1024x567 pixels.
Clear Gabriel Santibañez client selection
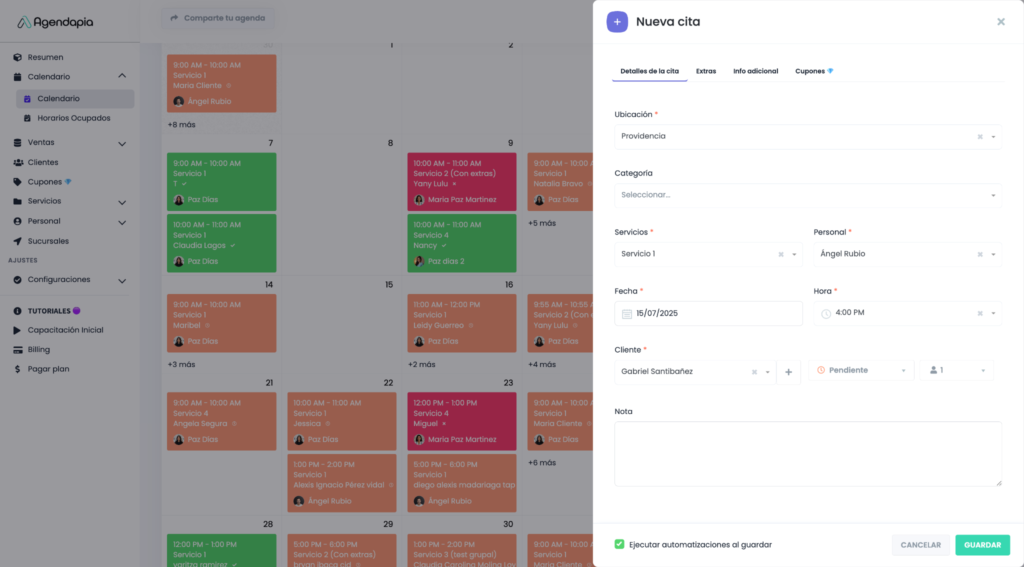pos(754,372)
